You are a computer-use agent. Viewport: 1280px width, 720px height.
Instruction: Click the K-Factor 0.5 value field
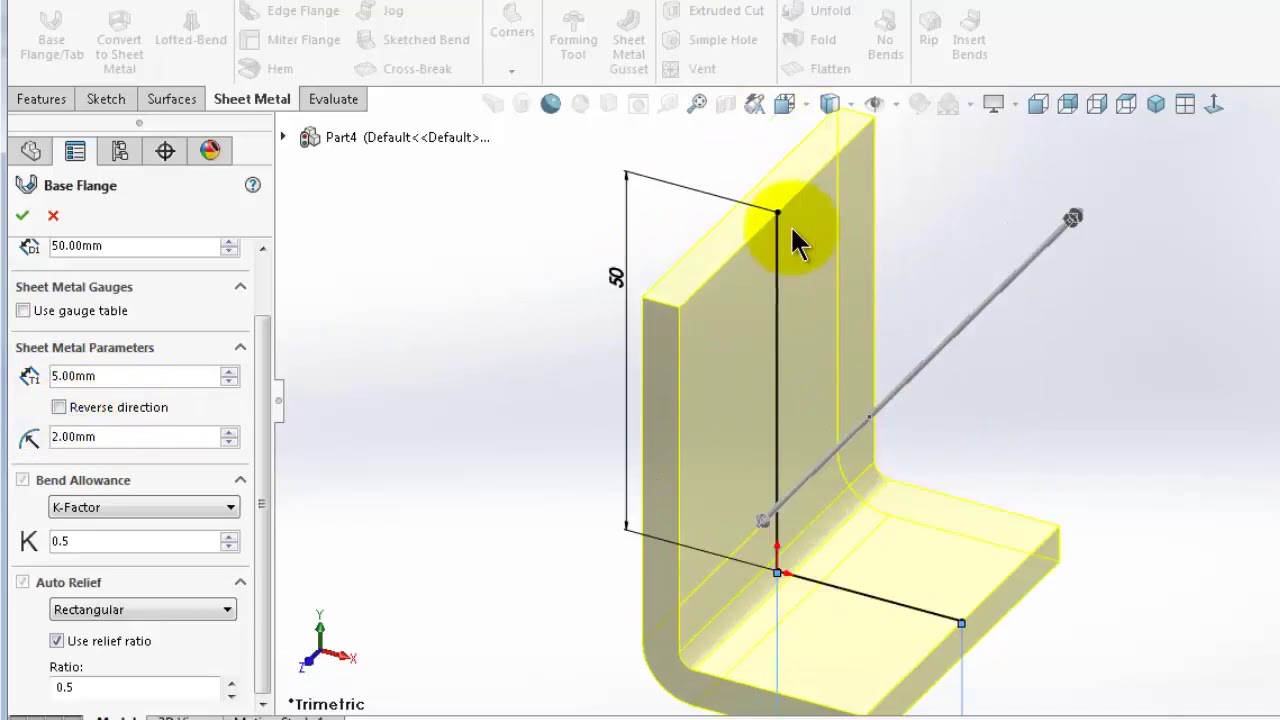pyautogui.click(x=134, y=541)
